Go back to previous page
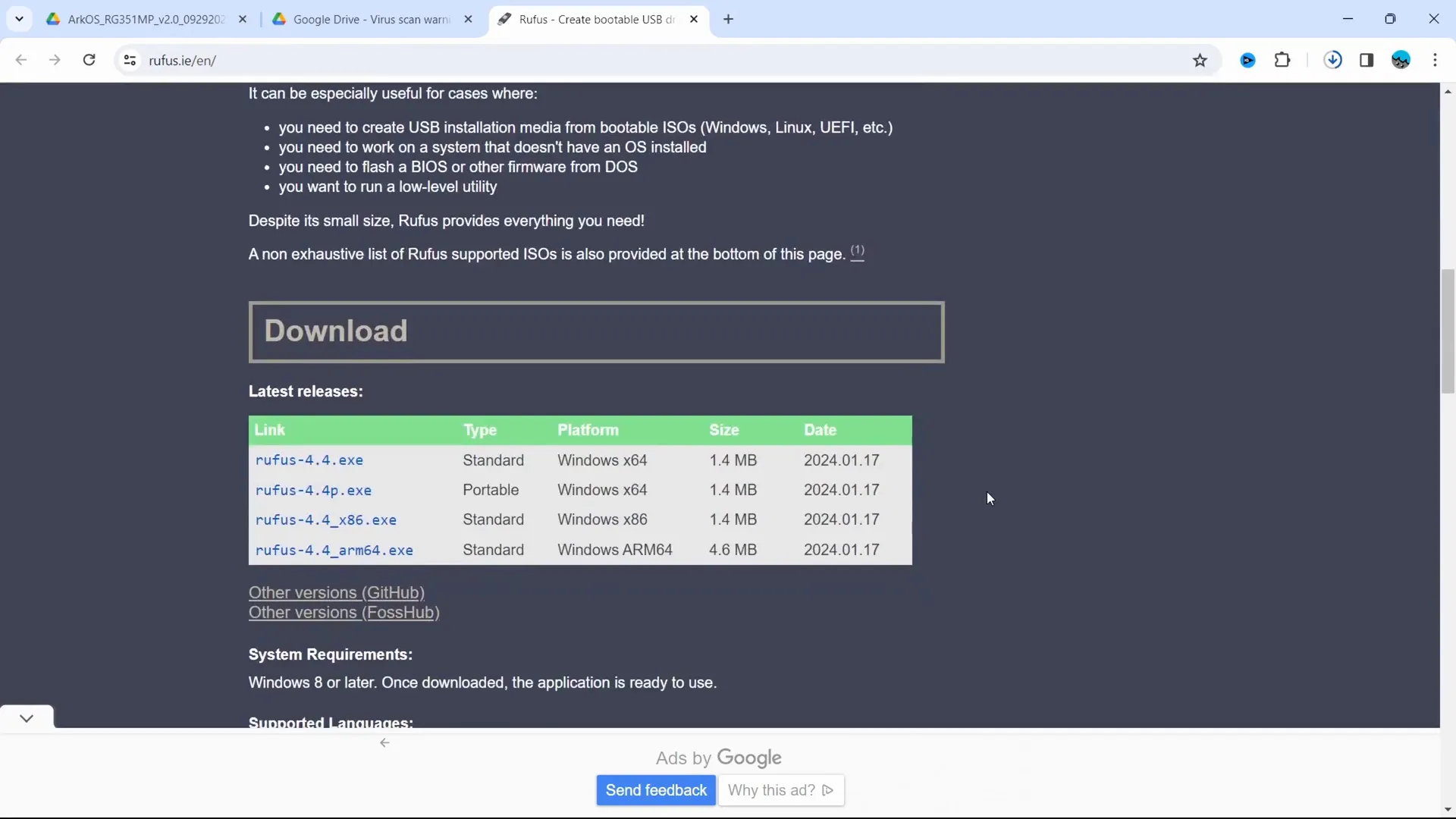Screen dimensions: 1456x819 (21, 60)
